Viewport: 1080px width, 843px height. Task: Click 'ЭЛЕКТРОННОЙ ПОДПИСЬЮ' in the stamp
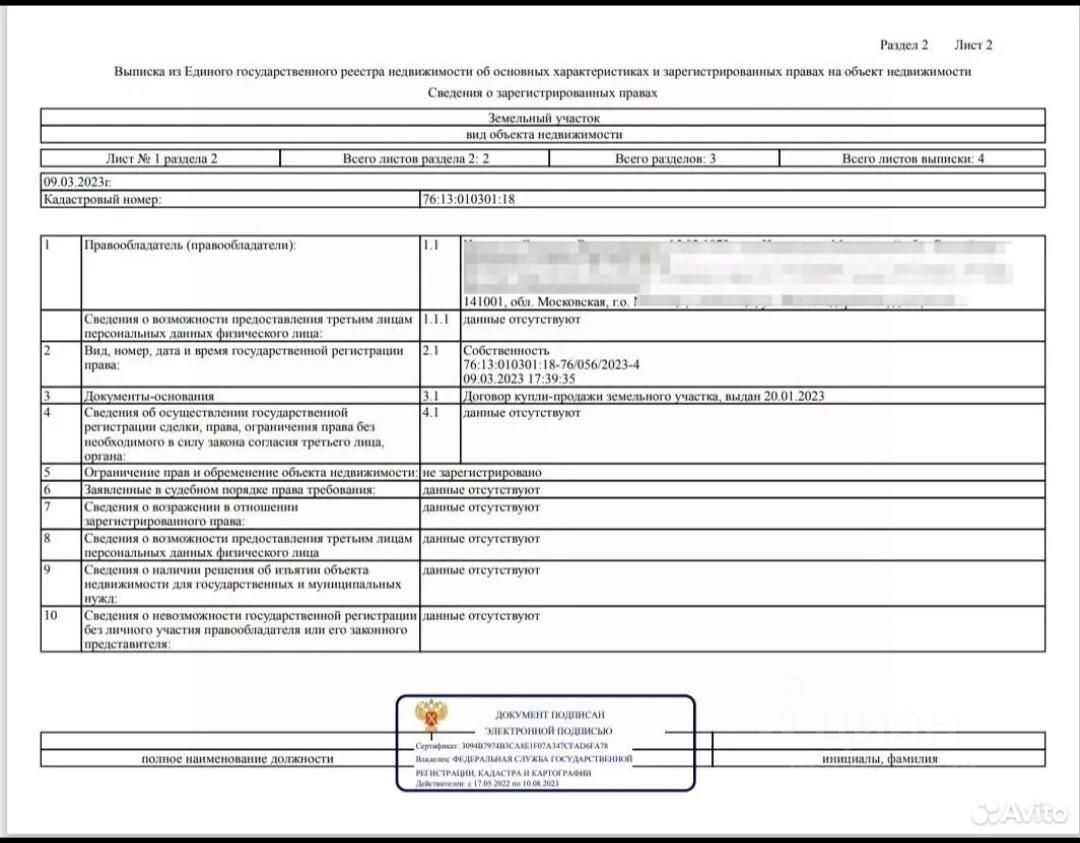548,731
